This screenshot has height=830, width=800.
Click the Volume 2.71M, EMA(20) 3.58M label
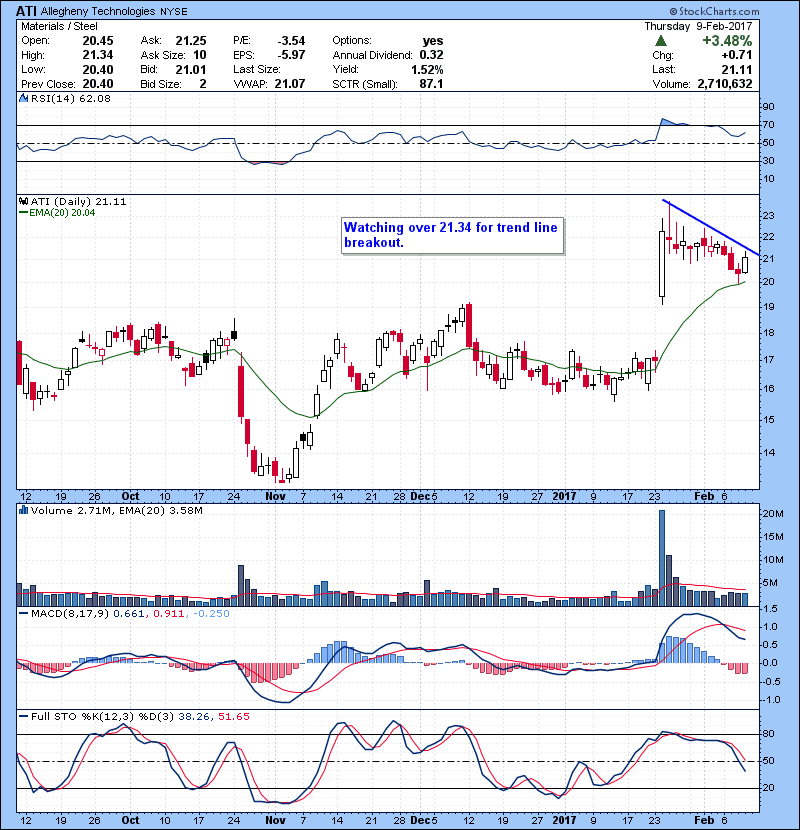[116, 511]
